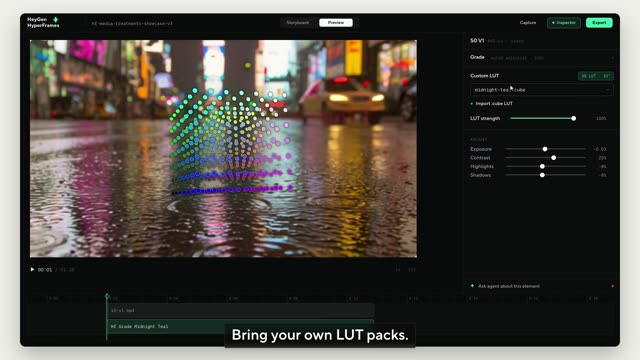Click the play button under the preview

click(32, 270)
